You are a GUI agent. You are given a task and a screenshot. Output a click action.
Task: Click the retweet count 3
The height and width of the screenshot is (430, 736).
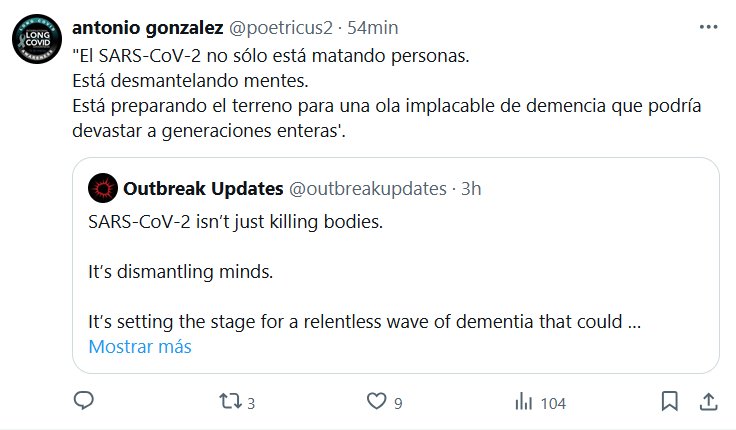point(251,404)
